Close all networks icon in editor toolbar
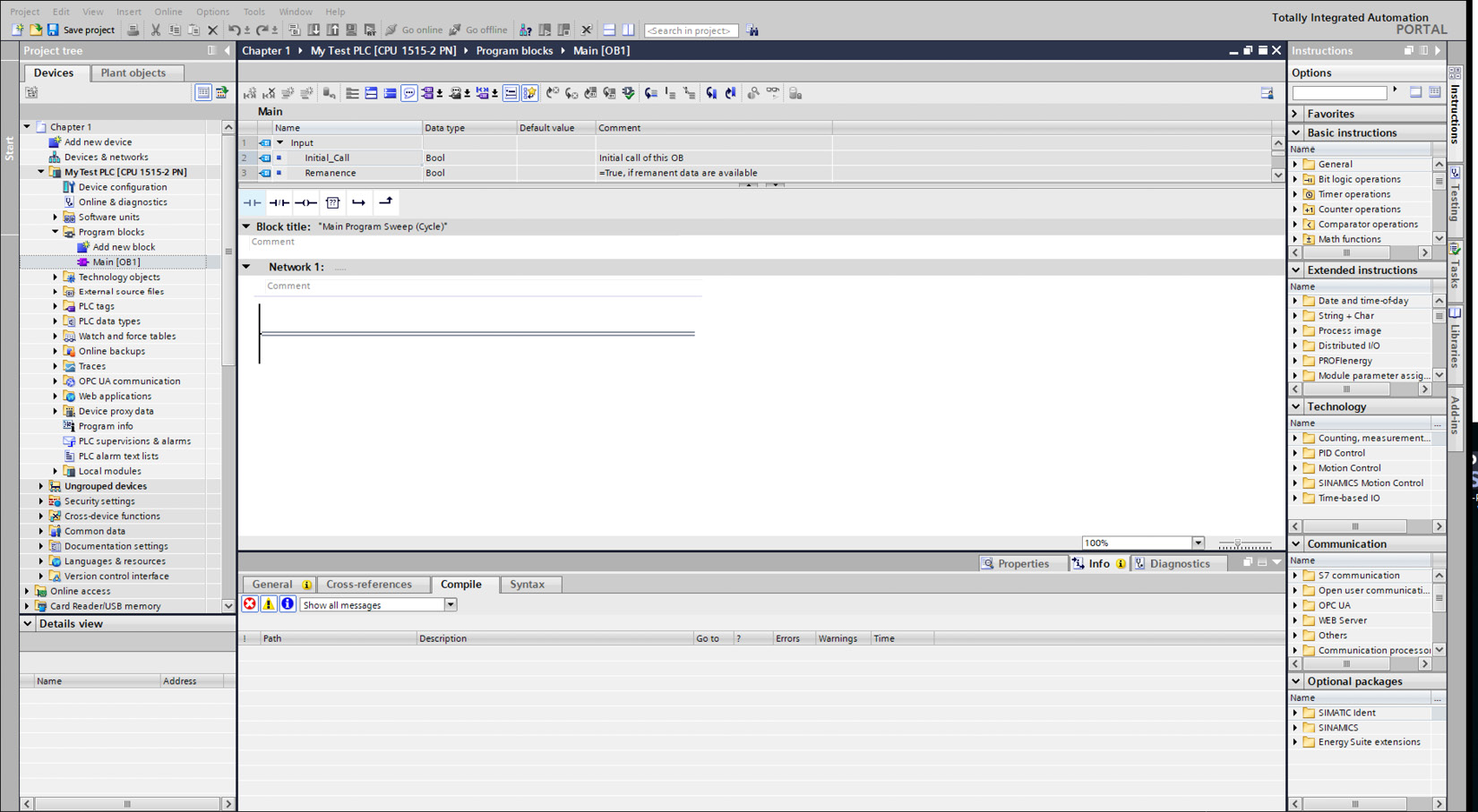Viewport: 1478px width, 812px height. pyautogui.click(x=390, y=93)
